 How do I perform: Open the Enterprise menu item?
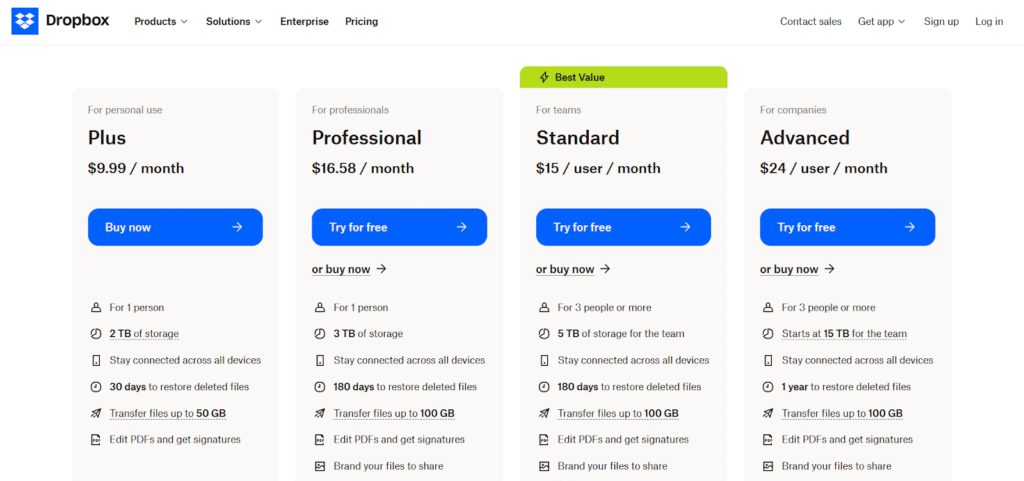pyautogui.click(x=304, y=21)
